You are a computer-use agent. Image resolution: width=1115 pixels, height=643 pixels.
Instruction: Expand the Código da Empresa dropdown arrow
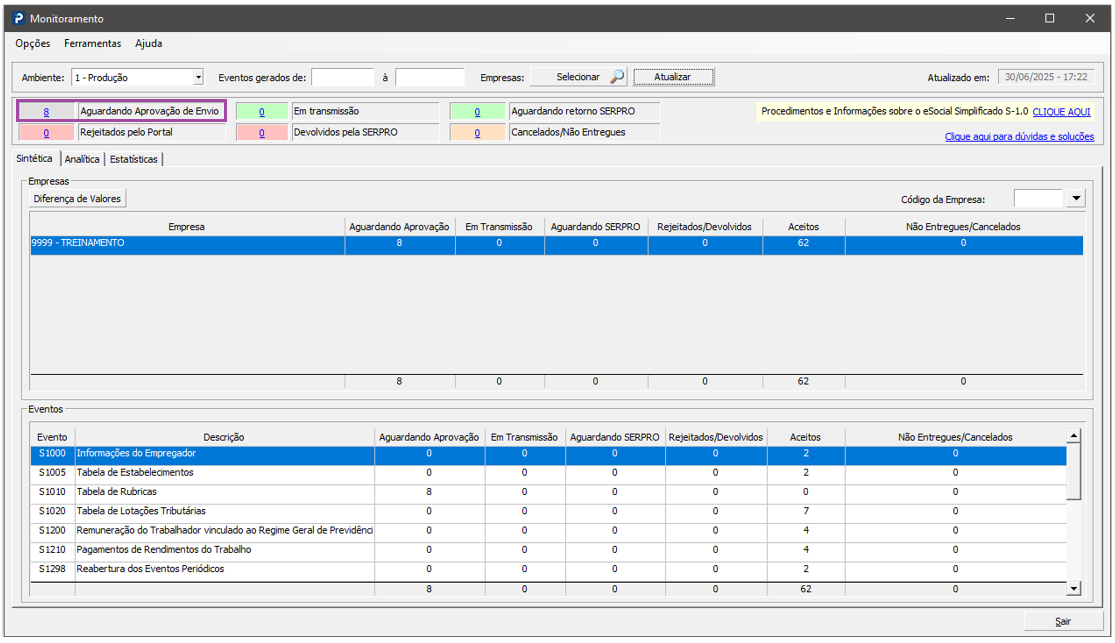[x=1076, y=199]
